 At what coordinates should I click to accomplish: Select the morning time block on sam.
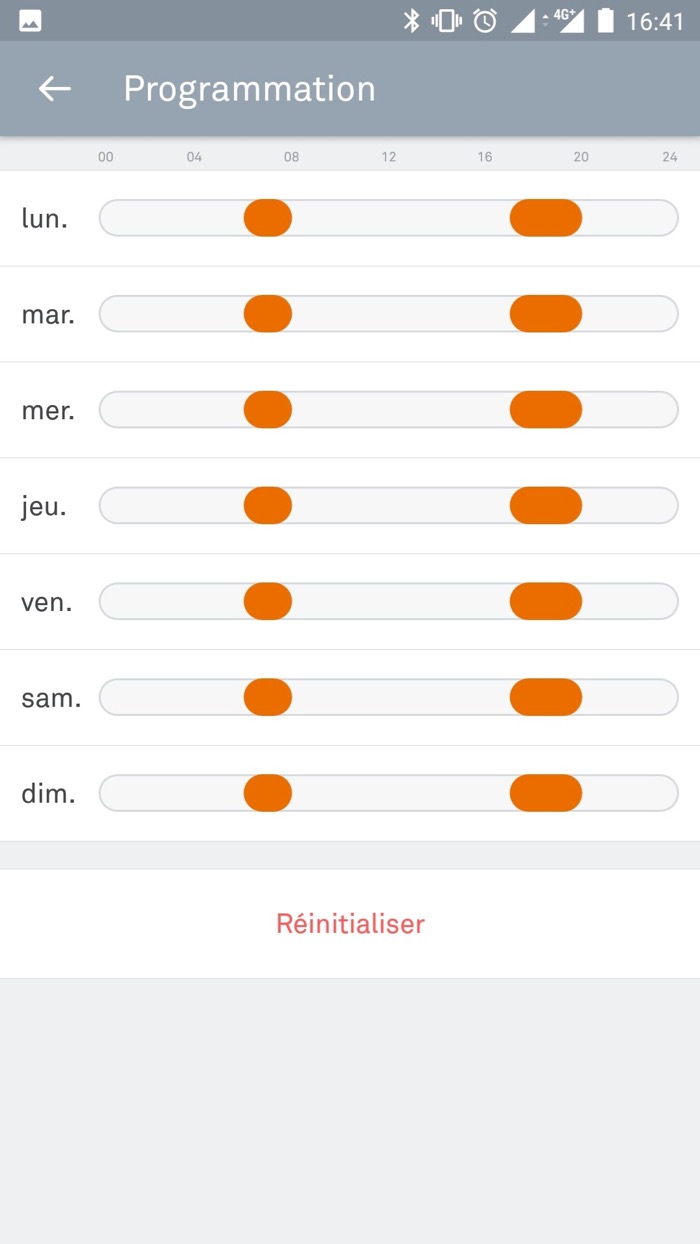pos(268,698)
